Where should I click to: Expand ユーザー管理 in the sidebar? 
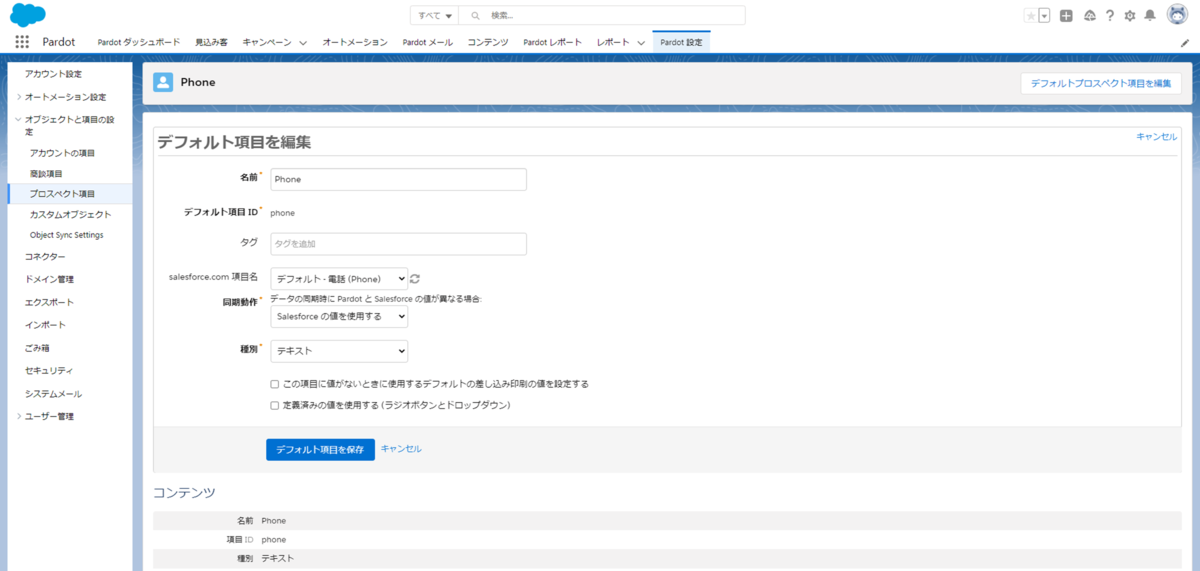pyautogui.click(x=18, y=416)
